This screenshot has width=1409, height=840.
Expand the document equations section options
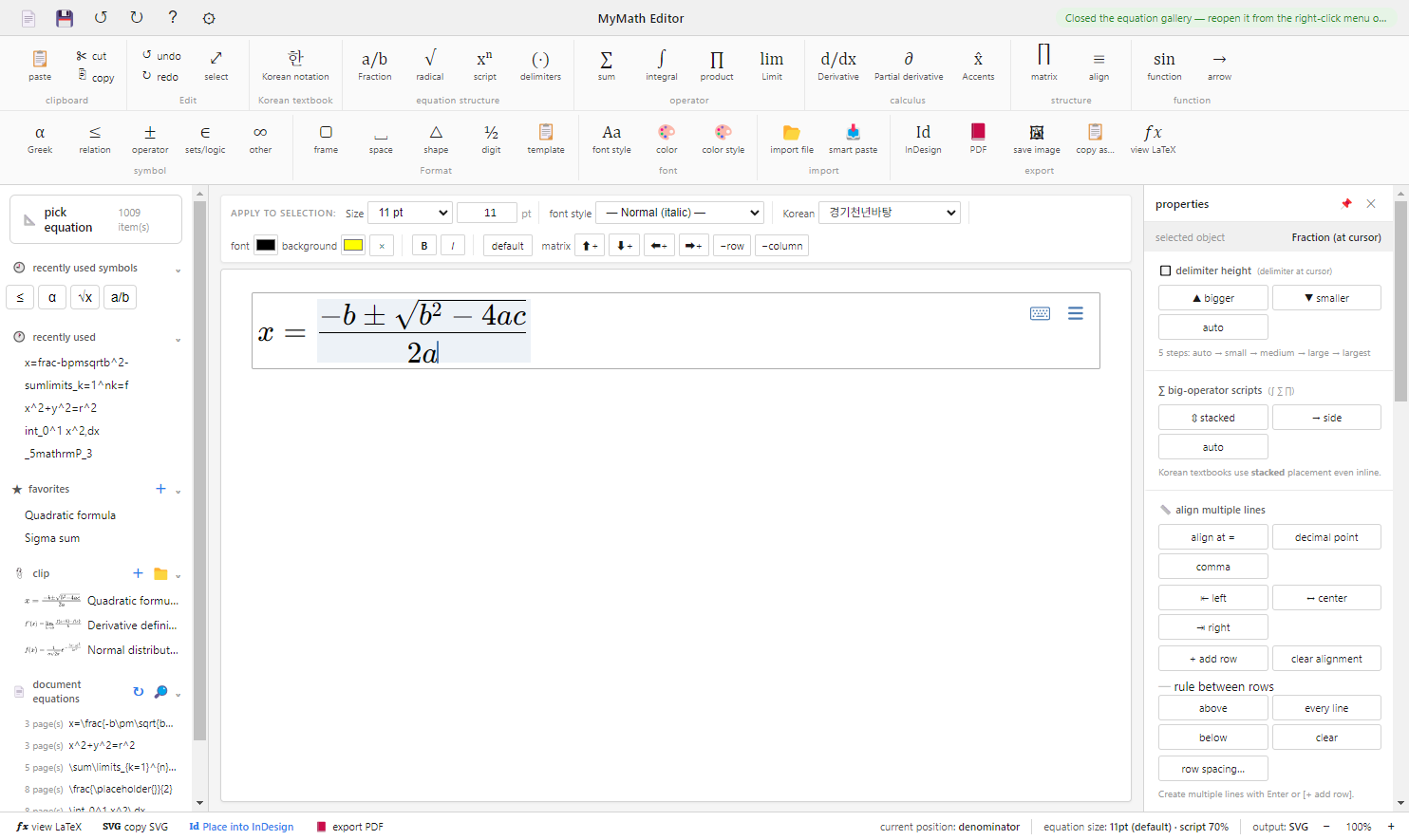tap(178, 693)
